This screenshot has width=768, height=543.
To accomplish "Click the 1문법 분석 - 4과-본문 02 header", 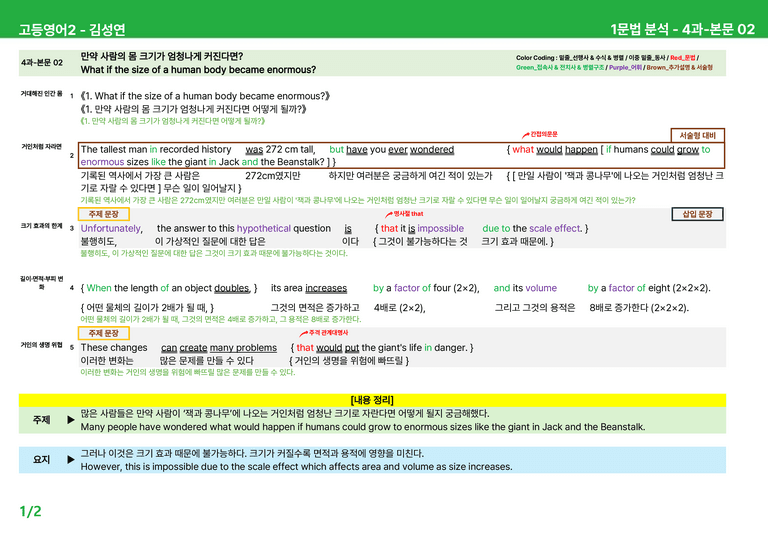I will pos(682,29).
